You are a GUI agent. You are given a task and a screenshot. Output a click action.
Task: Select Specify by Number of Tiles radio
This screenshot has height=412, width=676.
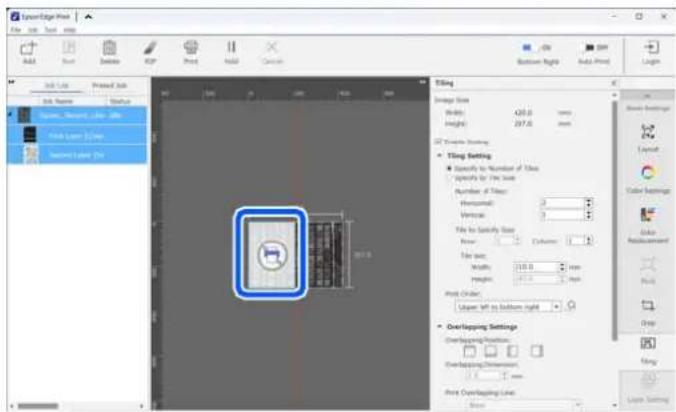click(x=449, y=168)
